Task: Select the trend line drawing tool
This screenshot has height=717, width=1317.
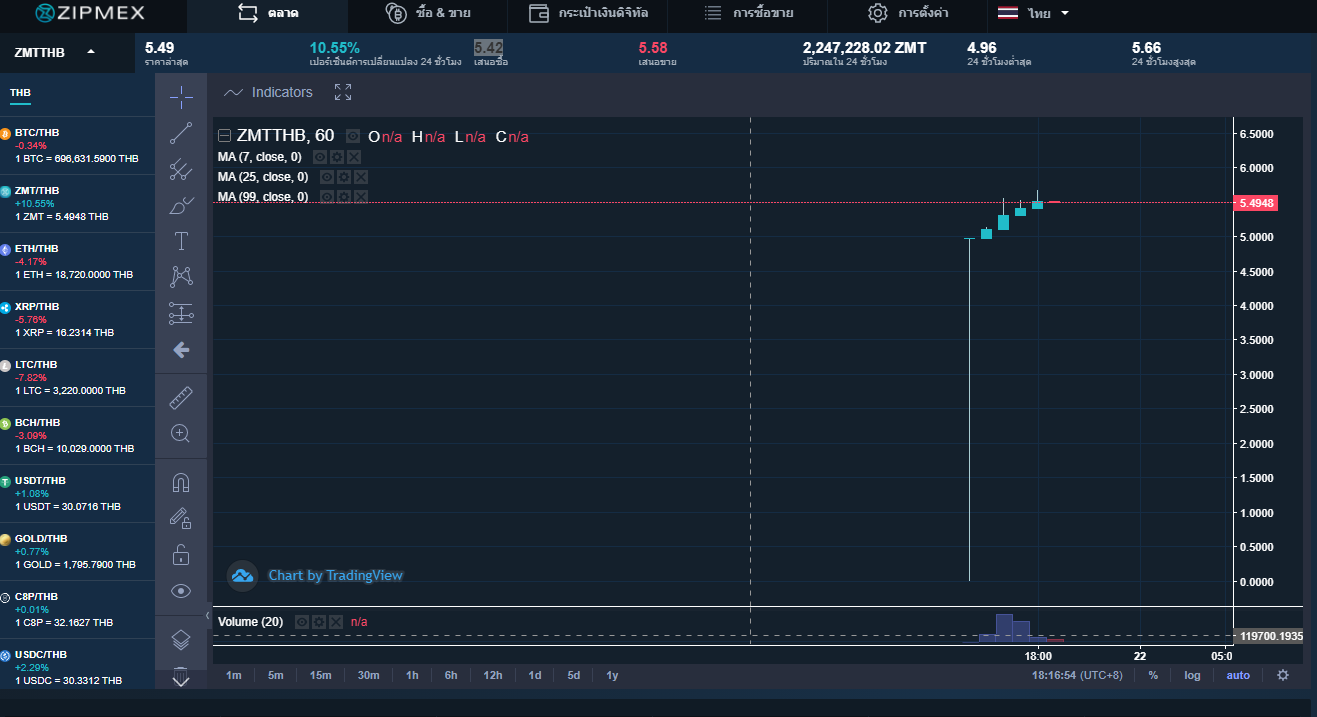Action: tap(181, 132)
